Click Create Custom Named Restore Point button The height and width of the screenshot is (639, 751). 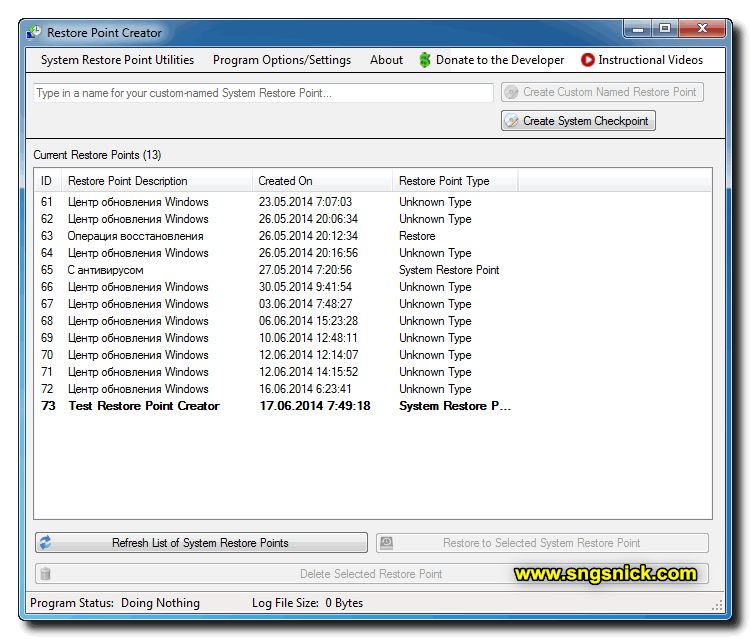coord(602,92)
